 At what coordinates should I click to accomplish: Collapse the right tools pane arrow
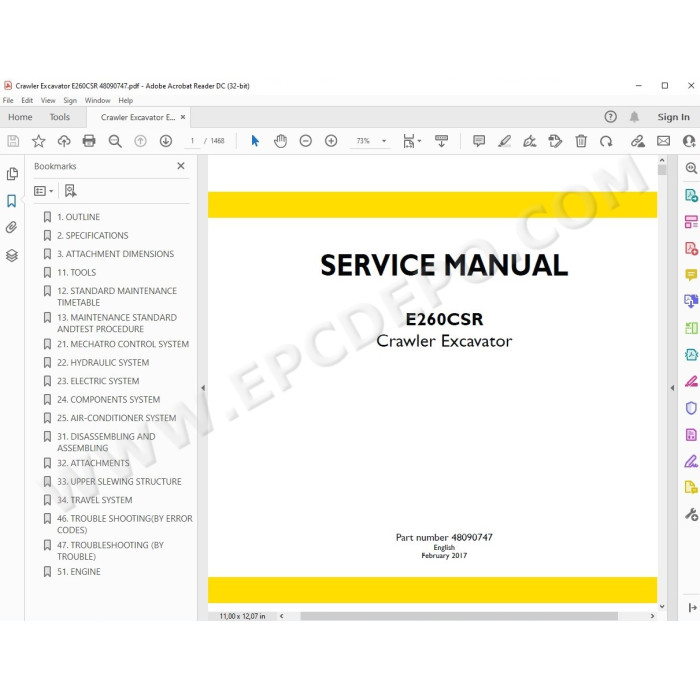tap(672, 388)
